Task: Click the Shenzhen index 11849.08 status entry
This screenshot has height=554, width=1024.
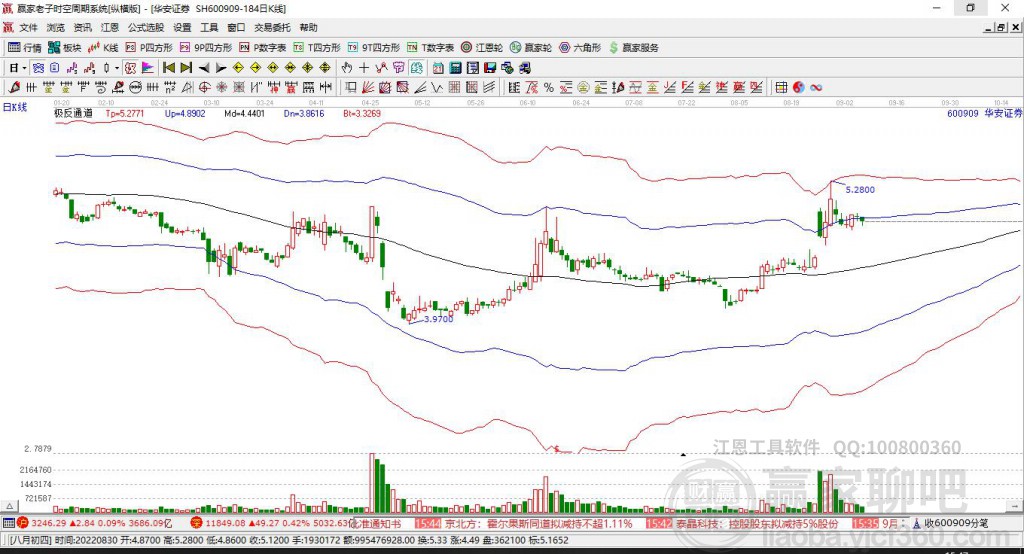Action: click(x=272, y=523)
